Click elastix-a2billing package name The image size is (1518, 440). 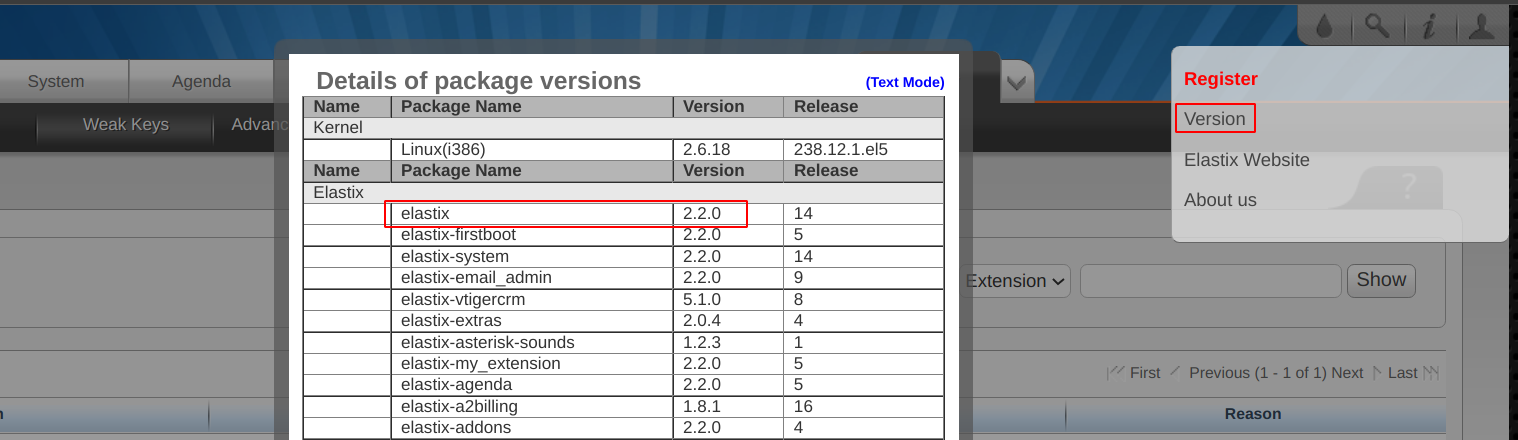click(459, 406)
